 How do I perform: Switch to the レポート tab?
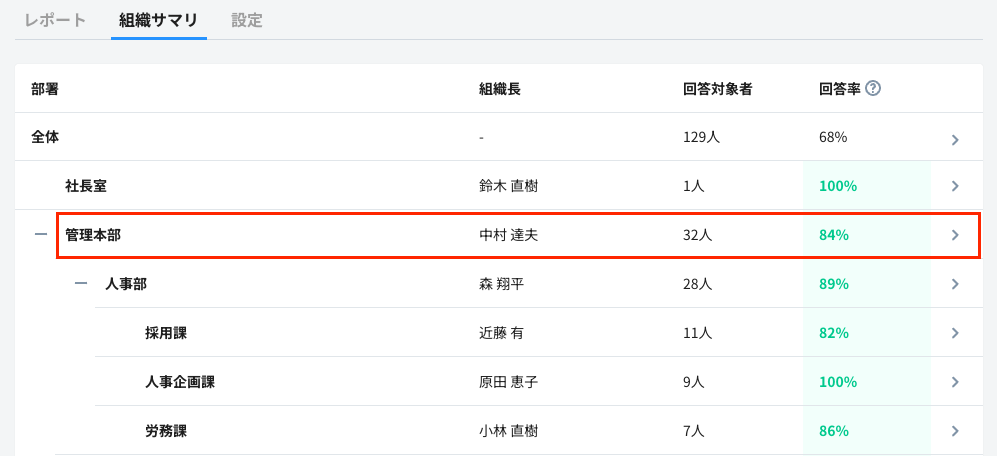(x=55, y=20)
